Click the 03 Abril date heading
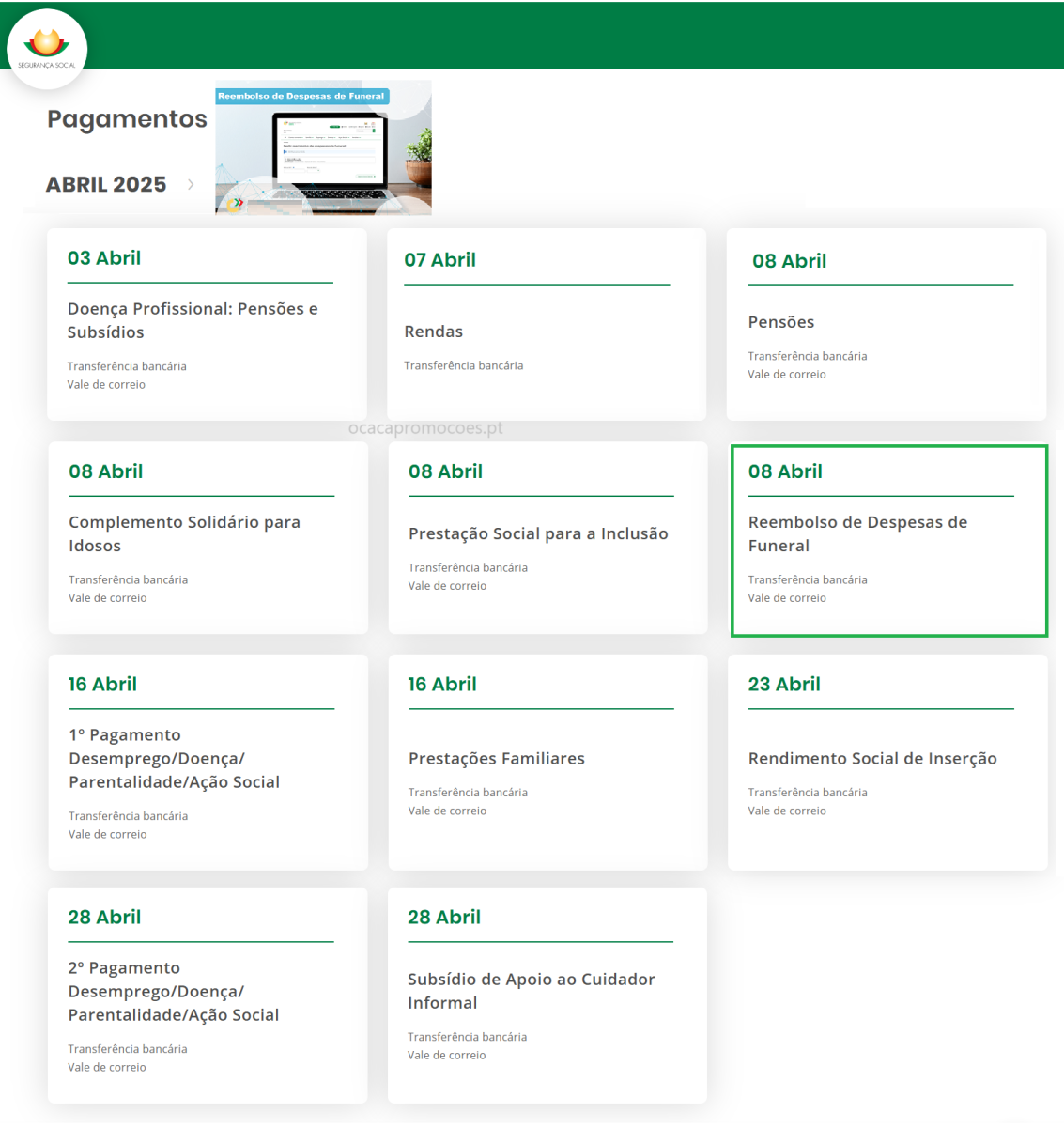Image resolution: width=1064 pixels, height=1127 pixels. tap(104, 258)
